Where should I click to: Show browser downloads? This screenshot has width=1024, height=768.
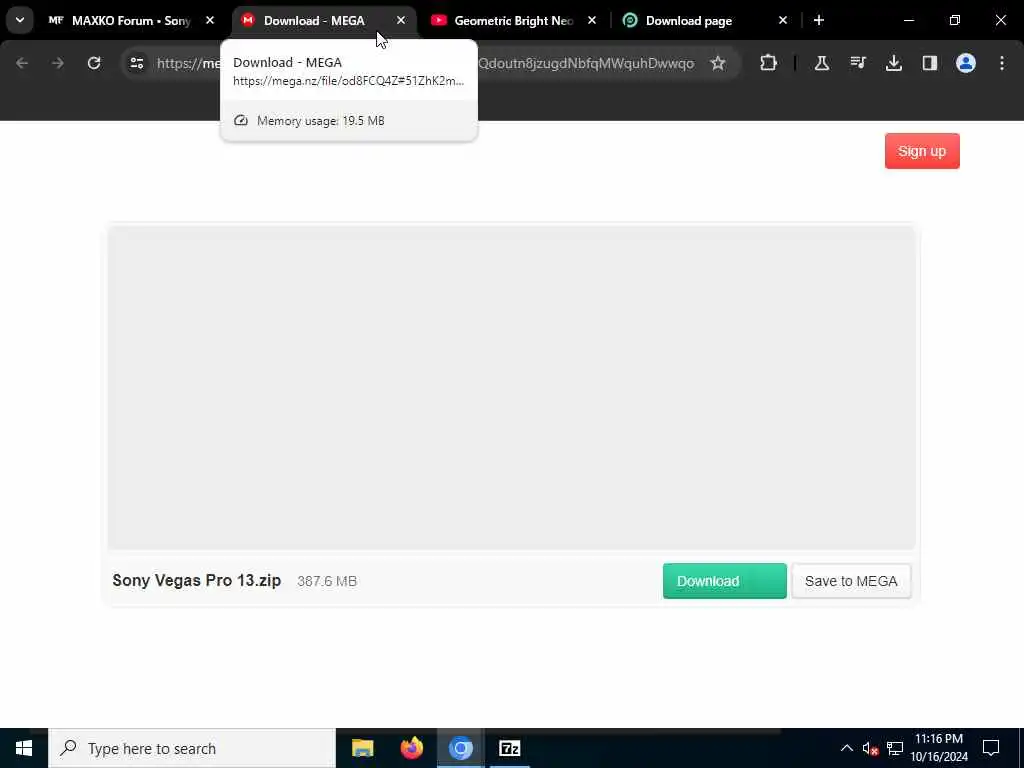[x=894, y=63]
